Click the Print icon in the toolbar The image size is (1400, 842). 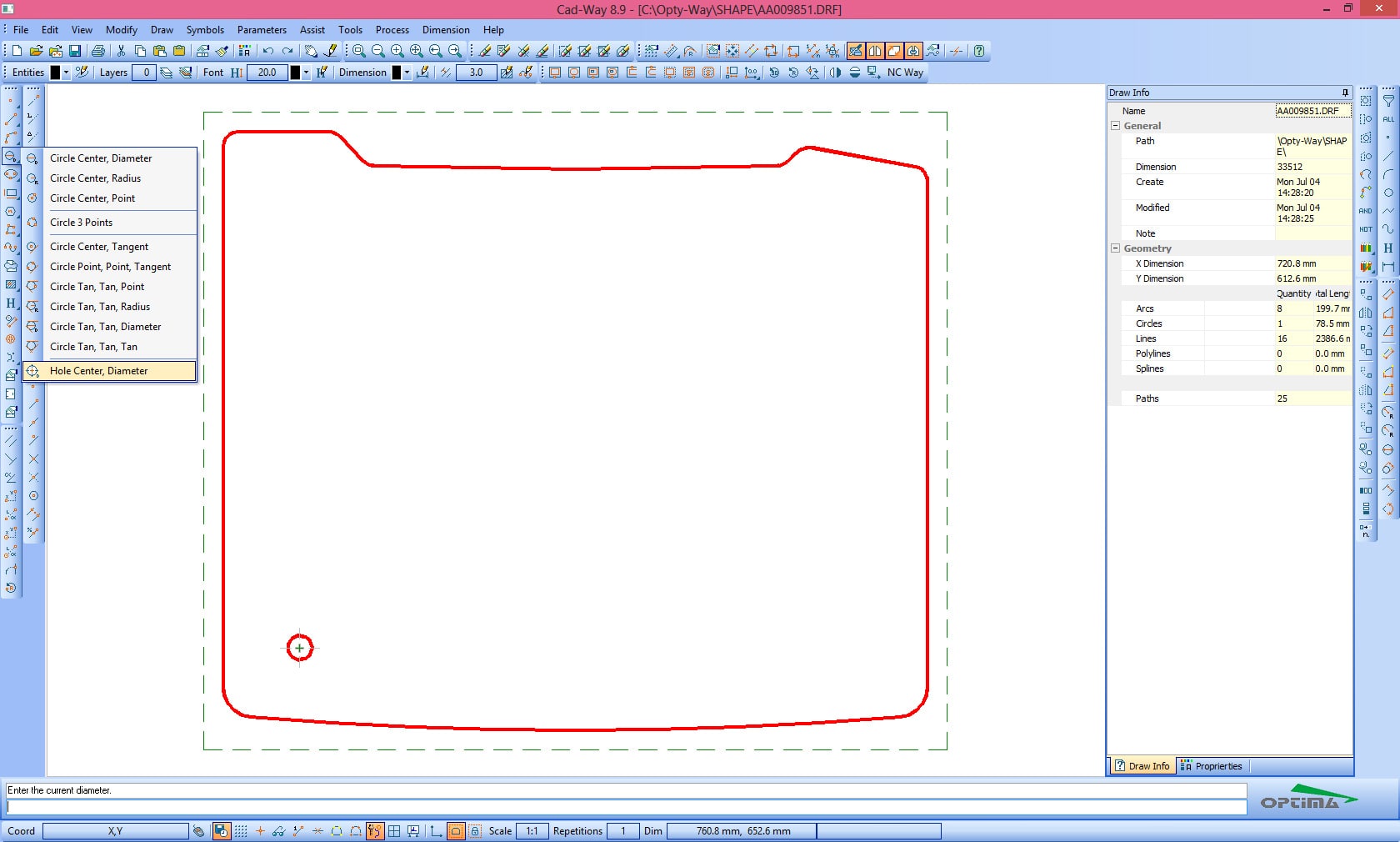pyautogui.click(x=98, y=51)
